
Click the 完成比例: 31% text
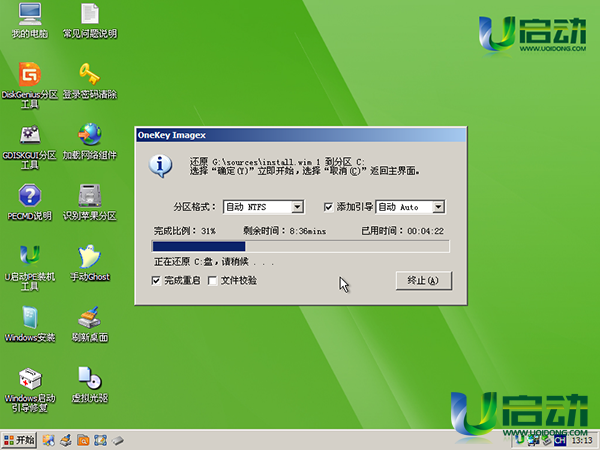(x=185, y=231)
